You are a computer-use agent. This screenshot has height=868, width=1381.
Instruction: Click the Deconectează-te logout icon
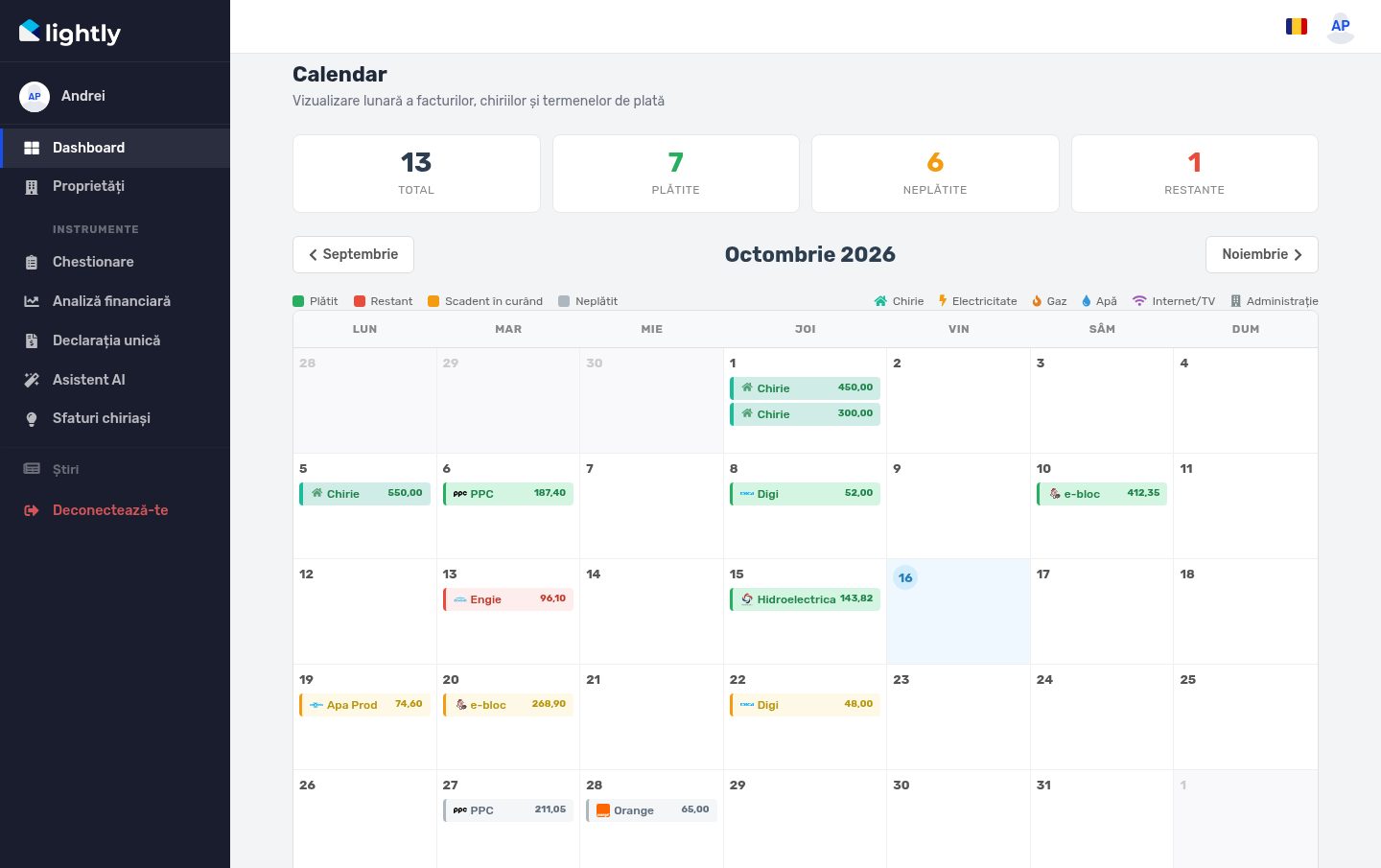tap(32, 510)
